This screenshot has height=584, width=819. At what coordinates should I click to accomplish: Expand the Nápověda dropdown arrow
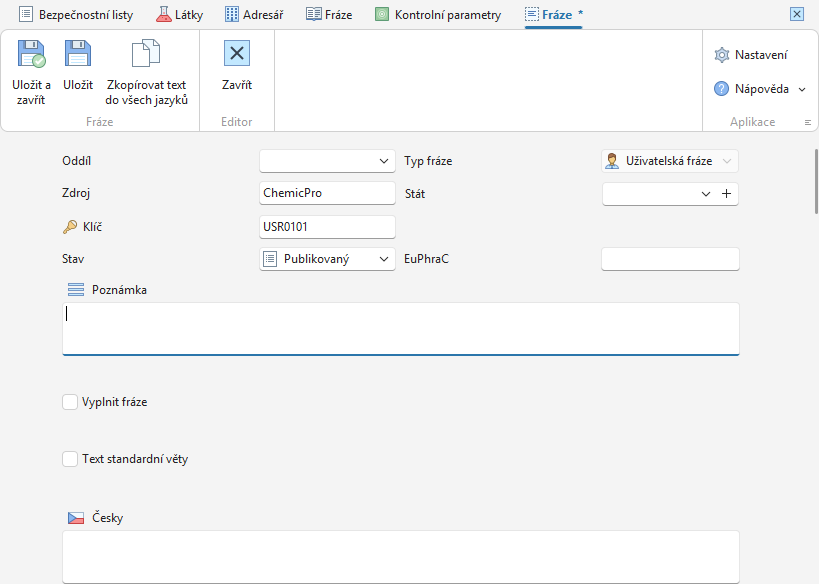(x=802, y=89)
